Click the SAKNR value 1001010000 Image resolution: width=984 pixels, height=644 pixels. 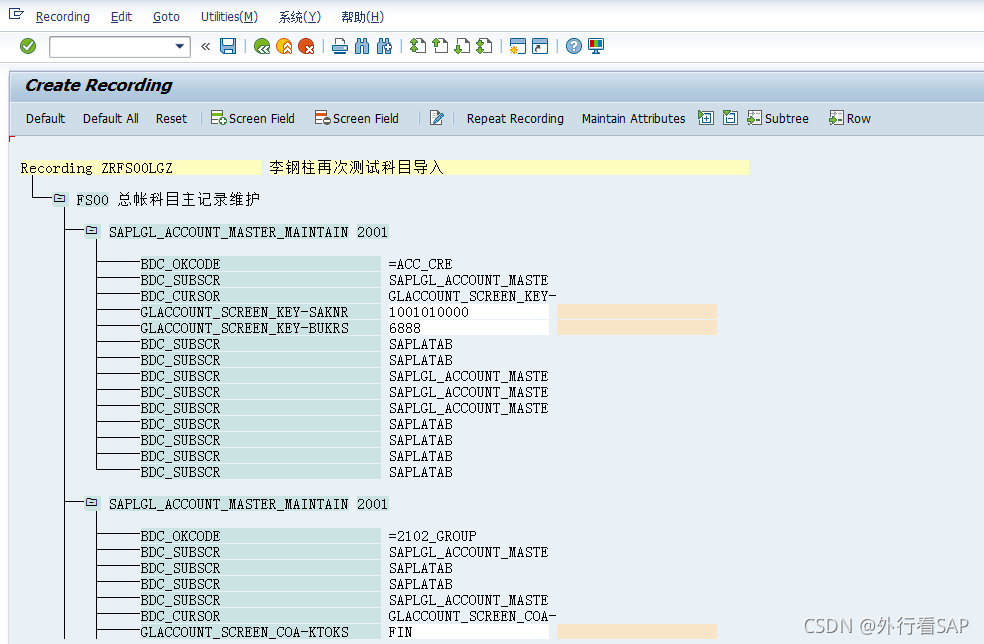coord(468,312)
